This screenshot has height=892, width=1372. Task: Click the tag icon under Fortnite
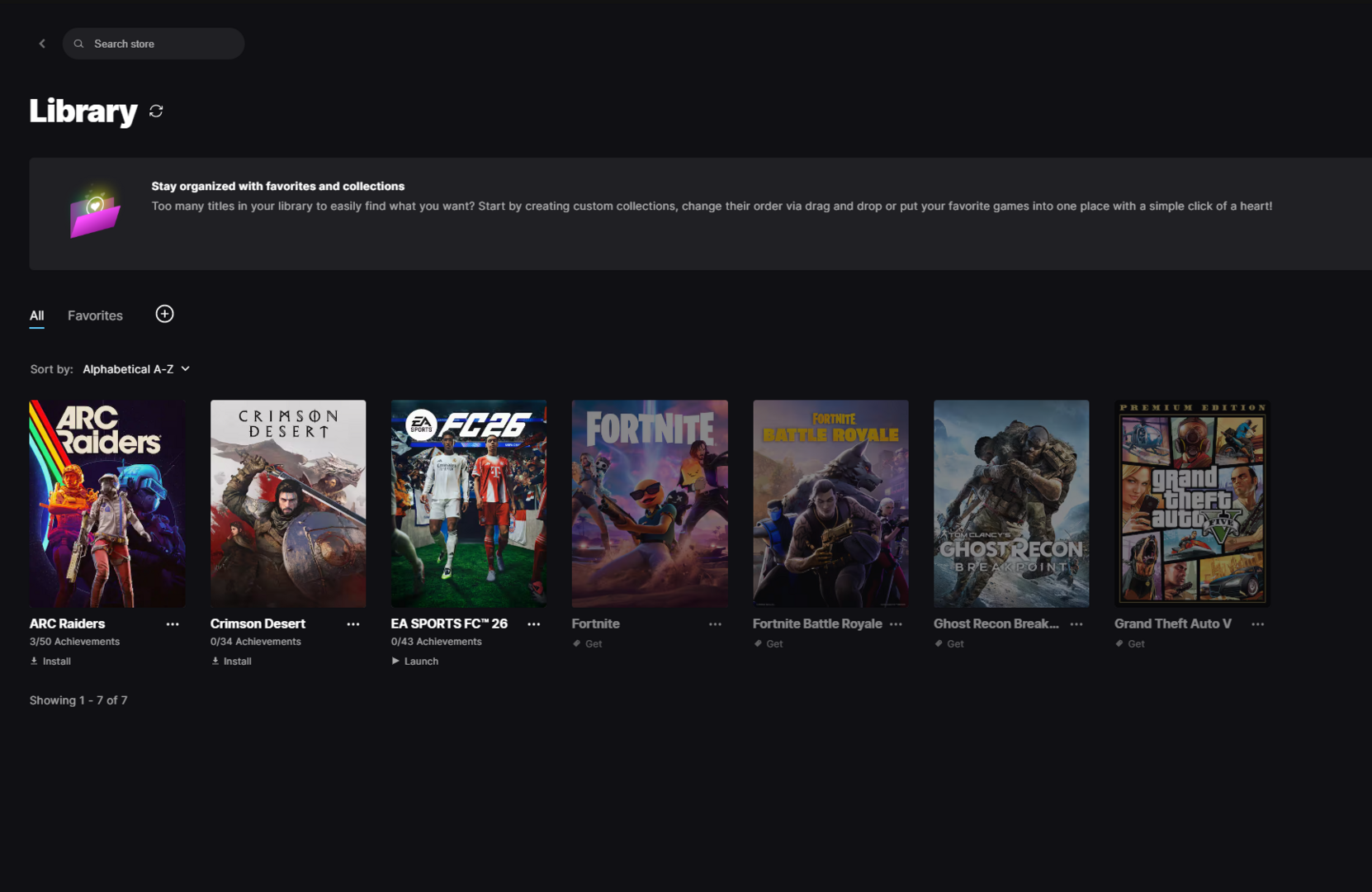click(577, 643)
